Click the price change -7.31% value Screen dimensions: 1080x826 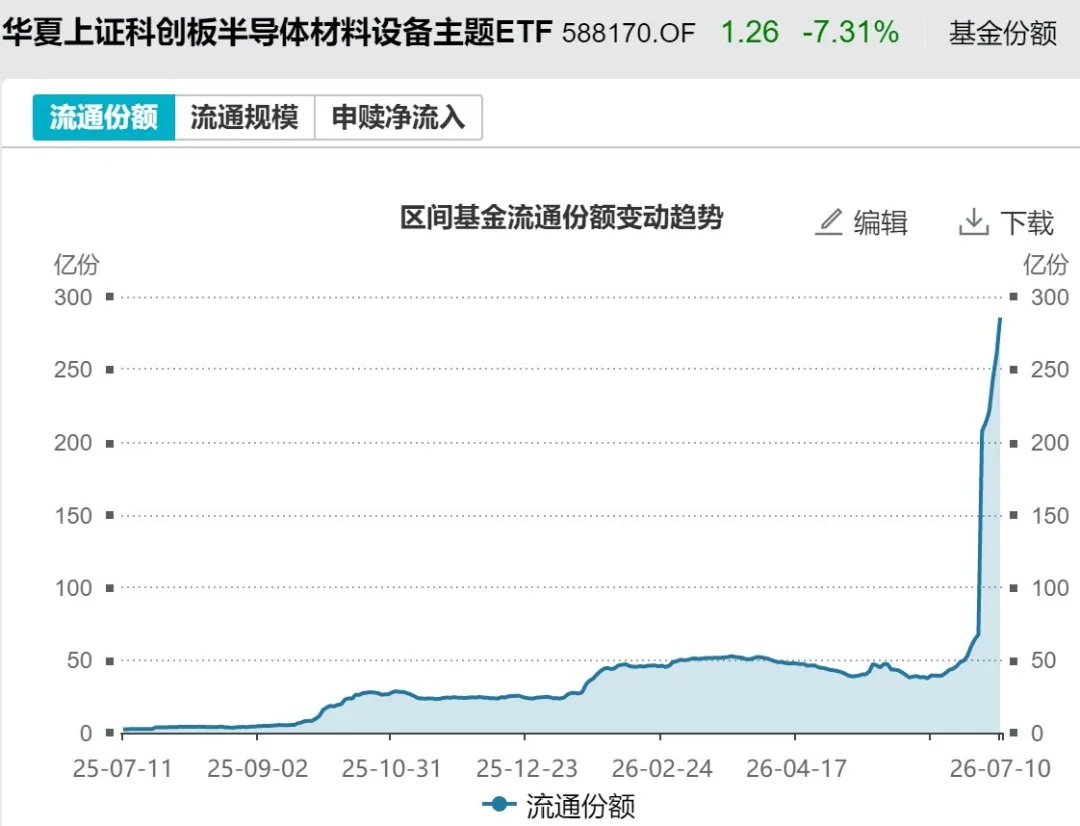pyautogui.click(x=851, y=32)
